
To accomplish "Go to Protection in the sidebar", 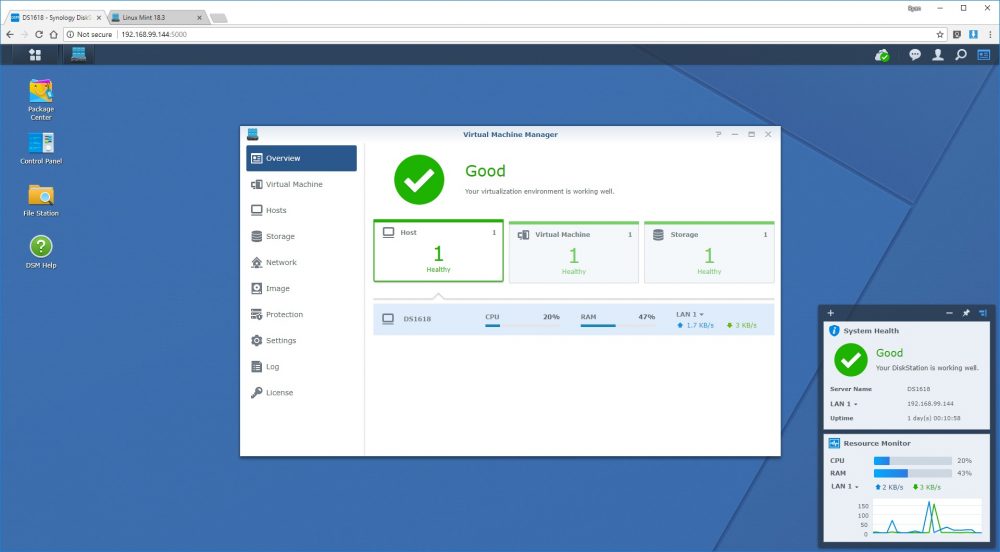I will pos(301,315).
